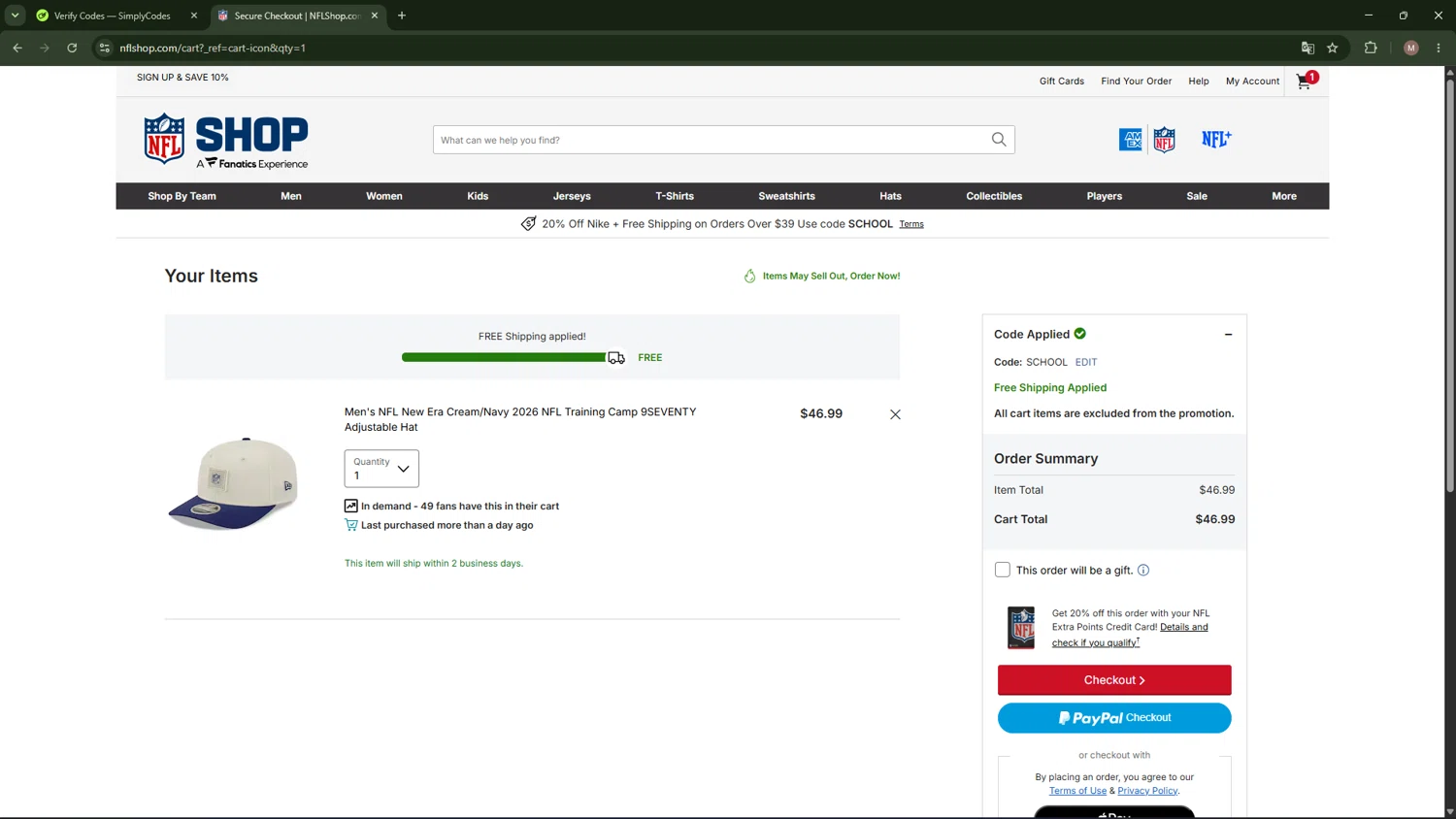This screenshot has height=819, width=1456.
Task: Open the Collectibles menu
Action: pyautogui.click(x=994, y=196)
